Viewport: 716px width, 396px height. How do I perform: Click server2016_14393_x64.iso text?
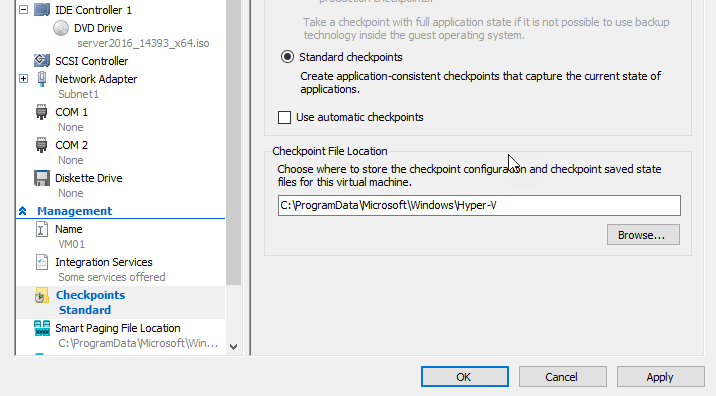pyautogui.click(x=143, y=43)
